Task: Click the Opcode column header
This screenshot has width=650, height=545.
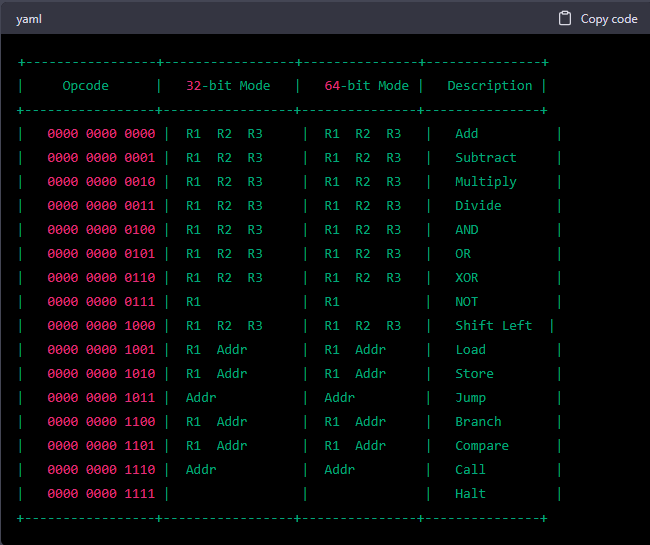Action: [85, 86]
